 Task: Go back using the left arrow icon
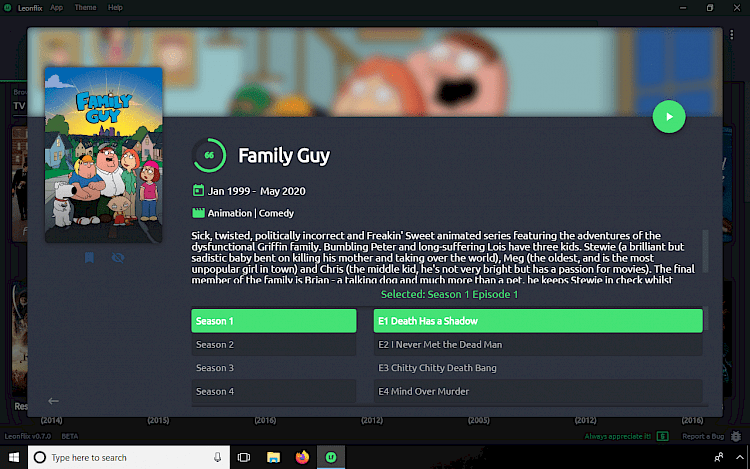[53, 401]
